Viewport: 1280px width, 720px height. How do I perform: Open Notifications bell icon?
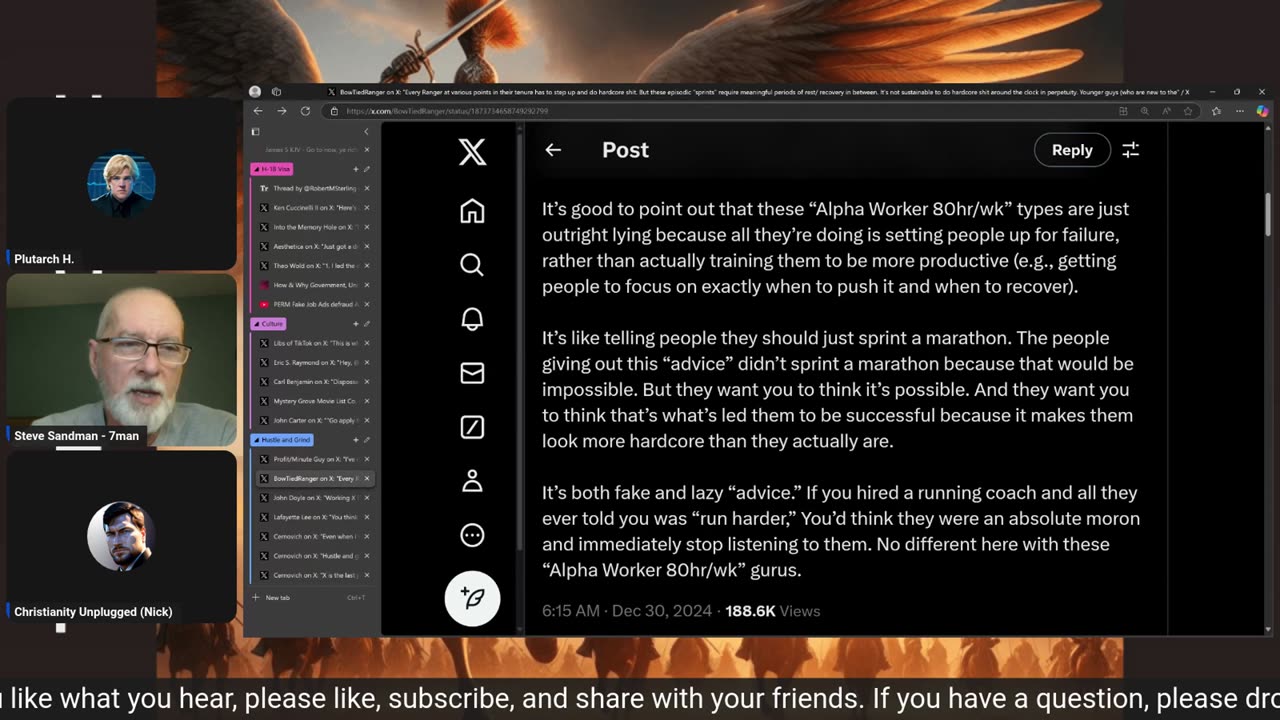pyautogui.click(x=472, y=318)
